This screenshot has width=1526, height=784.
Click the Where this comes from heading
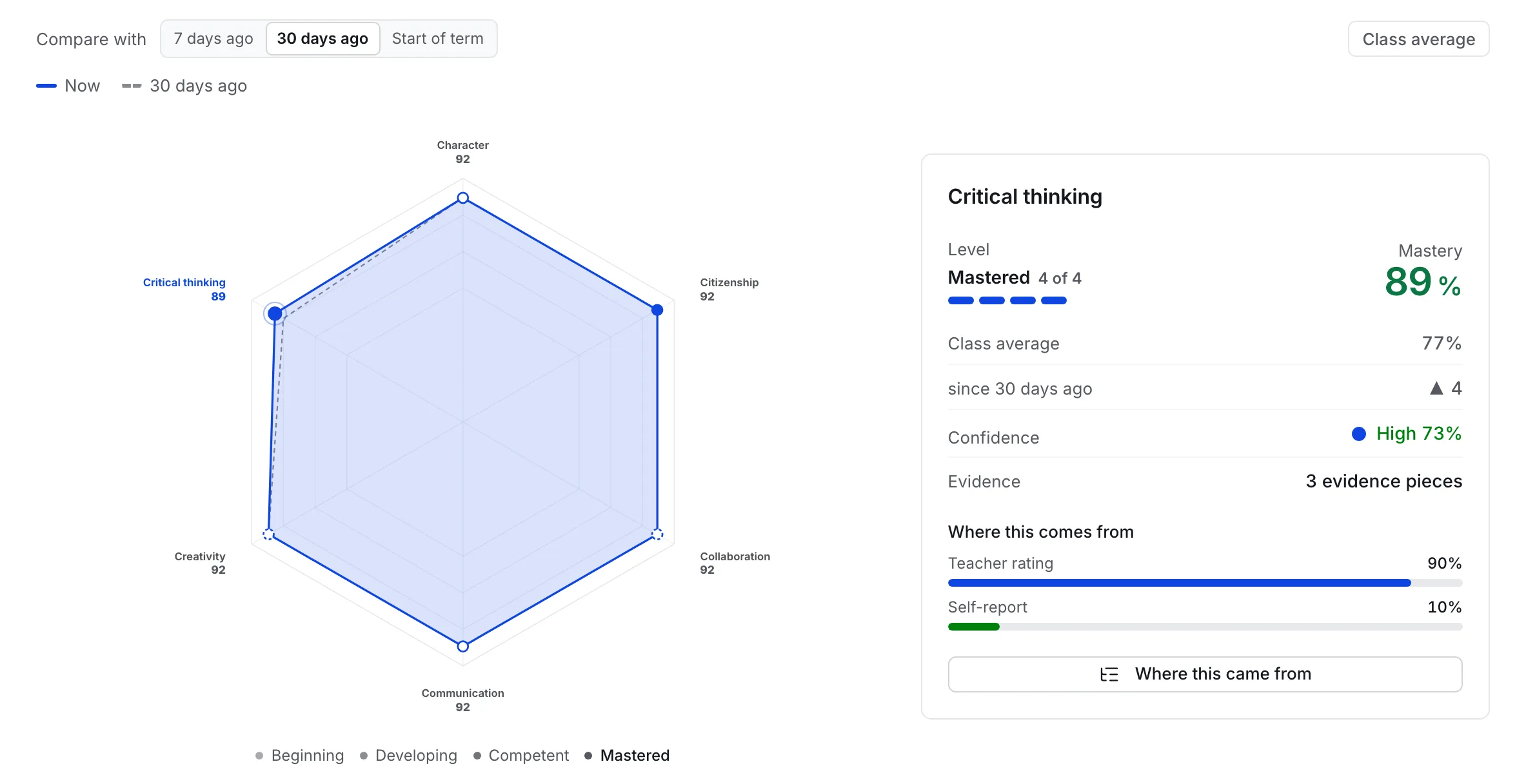pyautogui.click(x=1041, y=532)
